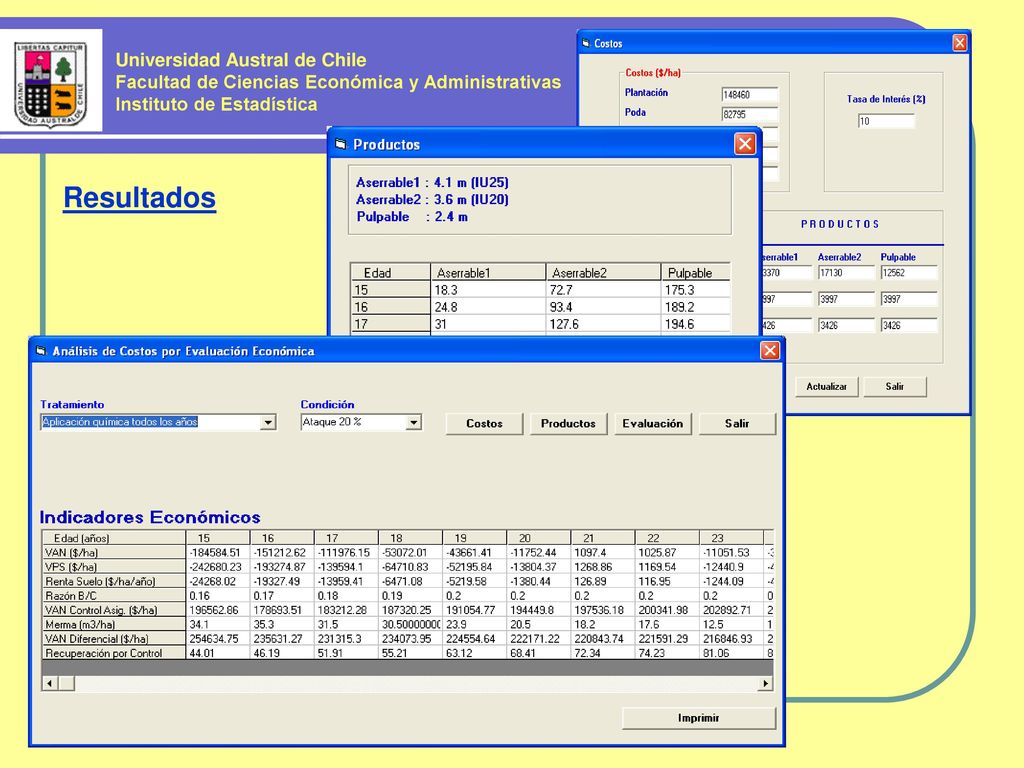1024x768 pixels.
Task: Click cell 194.6 in Productos table
Action: [695, 324]
